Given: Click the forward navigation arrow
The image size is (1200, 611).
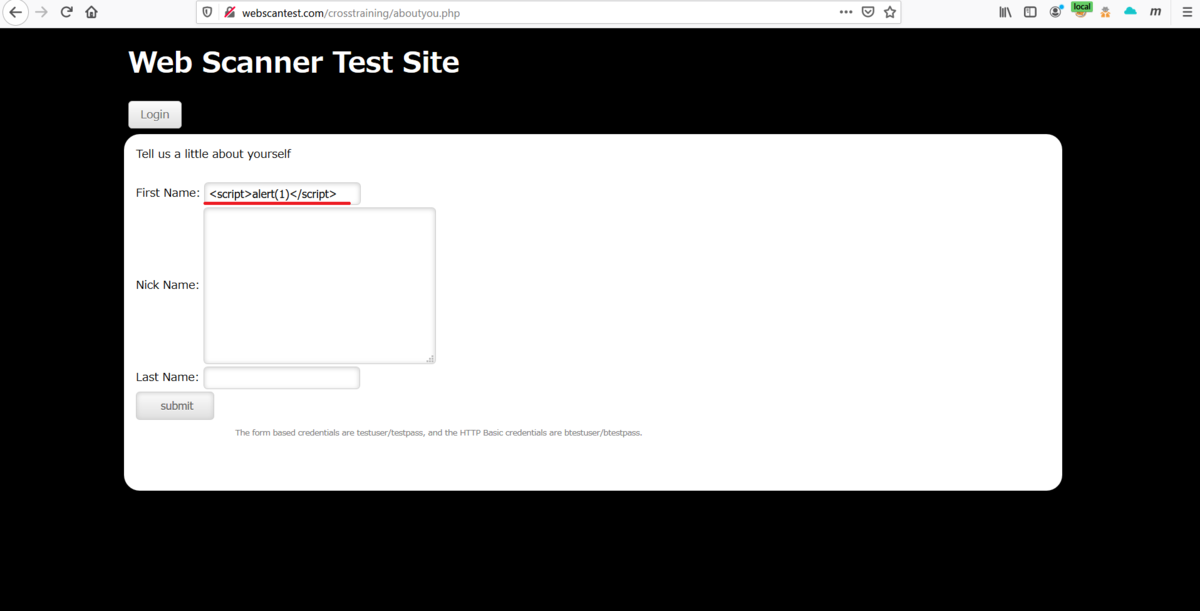Looking at the screenshot, I should click(x=41, y=12).
